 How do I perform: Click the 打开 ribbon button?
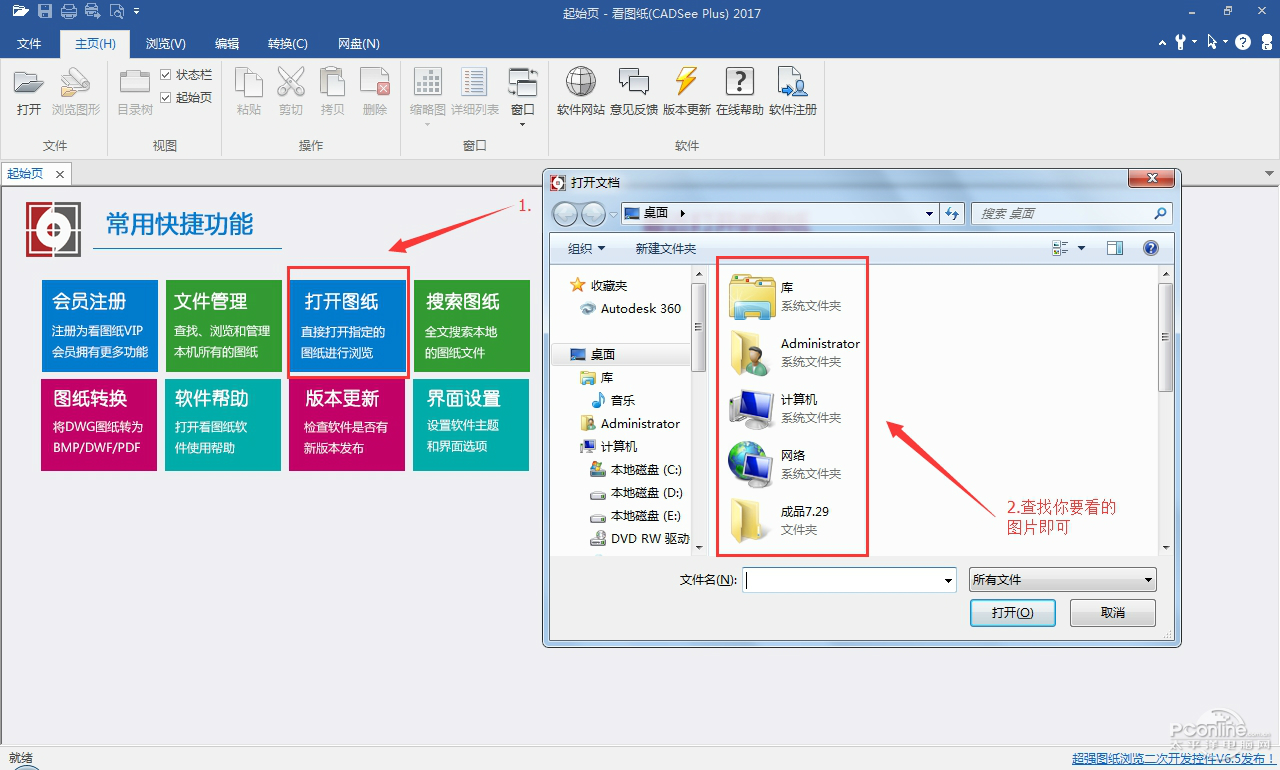29,92
